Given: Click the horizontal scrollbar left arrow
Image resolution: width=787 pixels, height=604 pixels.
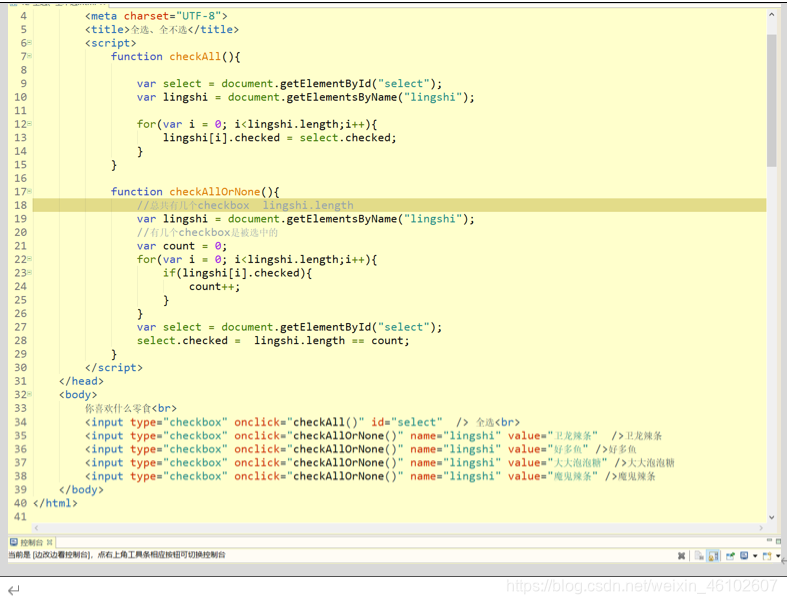Looking at the screenshot, I should (37, 528).
